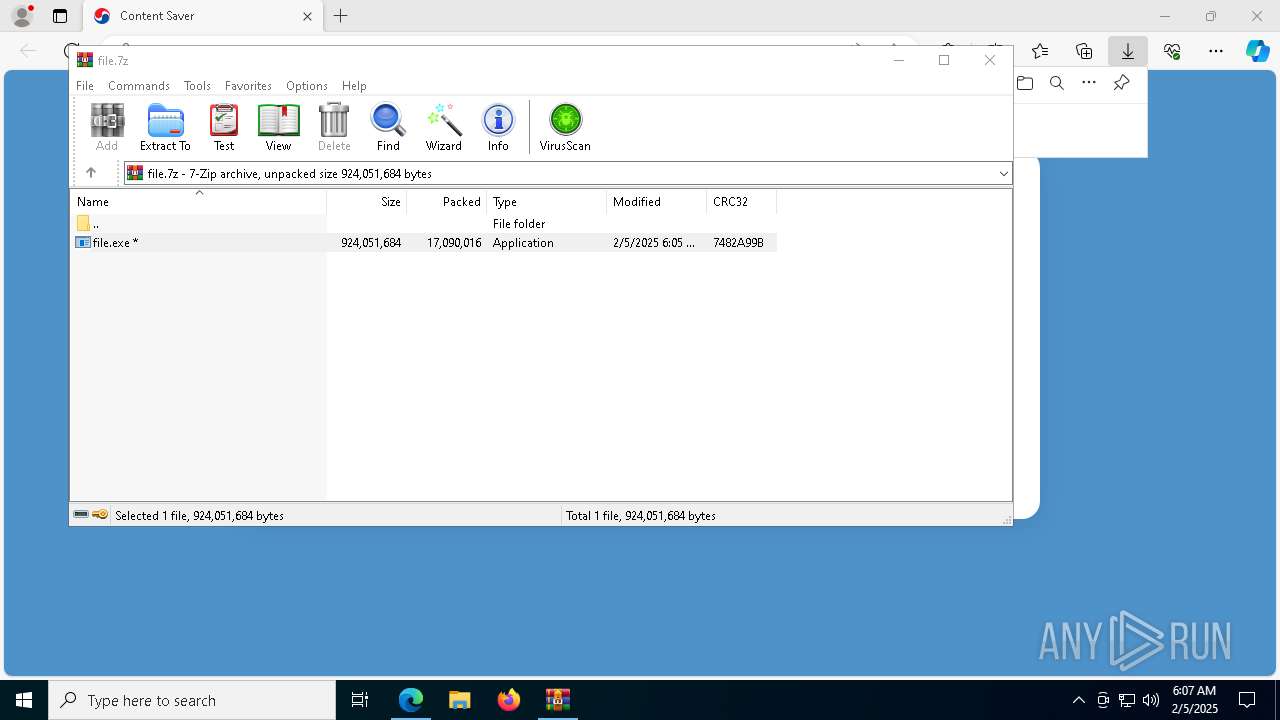
Task: Open Edge tab actions menu icon
Action: coord(60,16)
